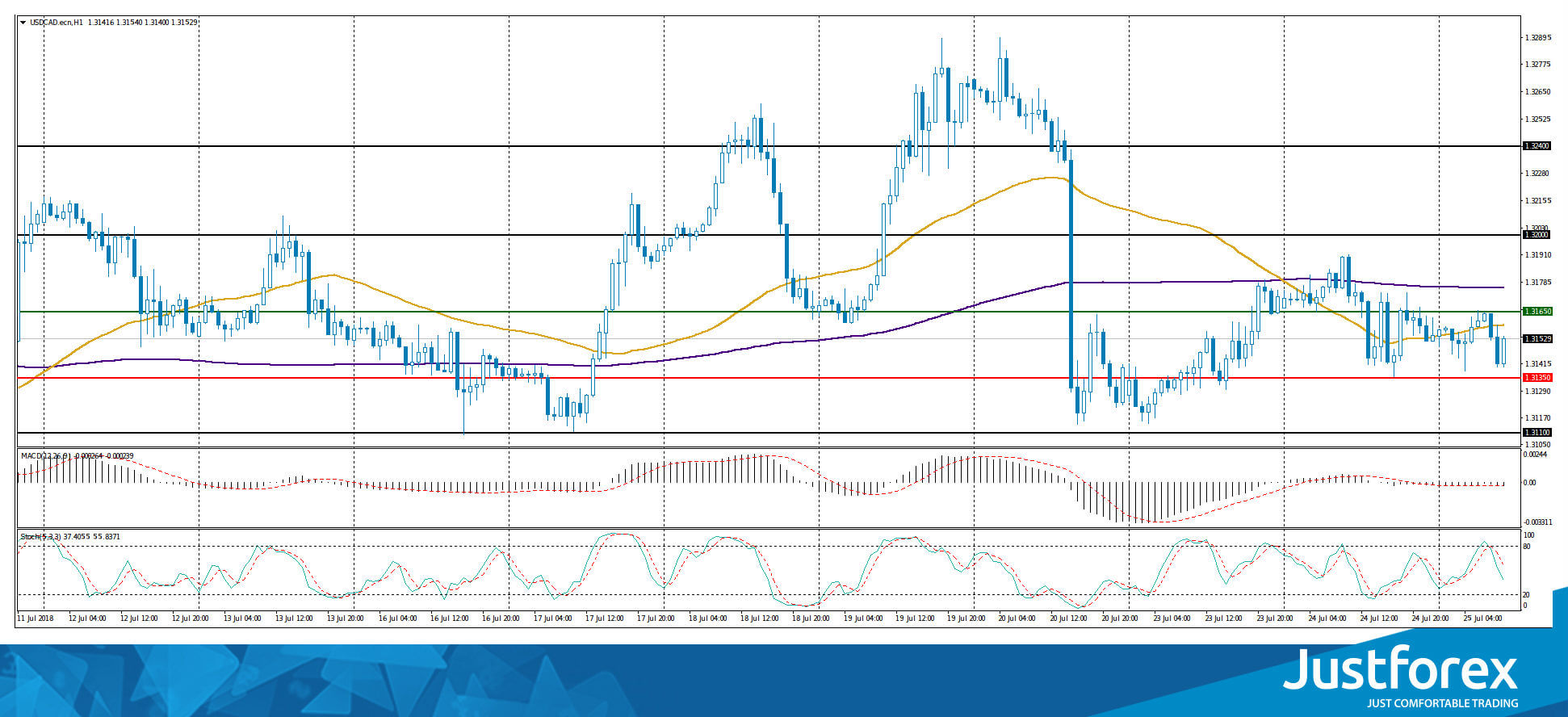Click the 12 Jul 20:00 time label

pyautogui.click(x=191, y=618)
